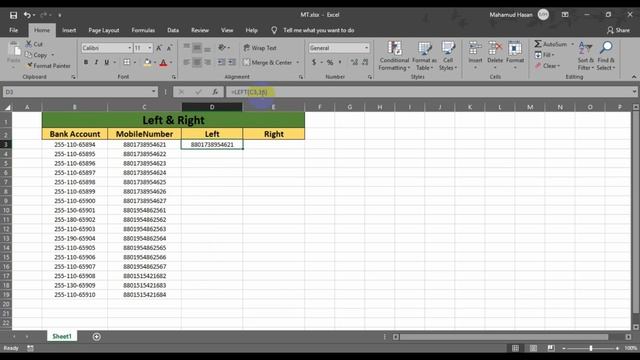Align cell text to the left

[187, 62]
